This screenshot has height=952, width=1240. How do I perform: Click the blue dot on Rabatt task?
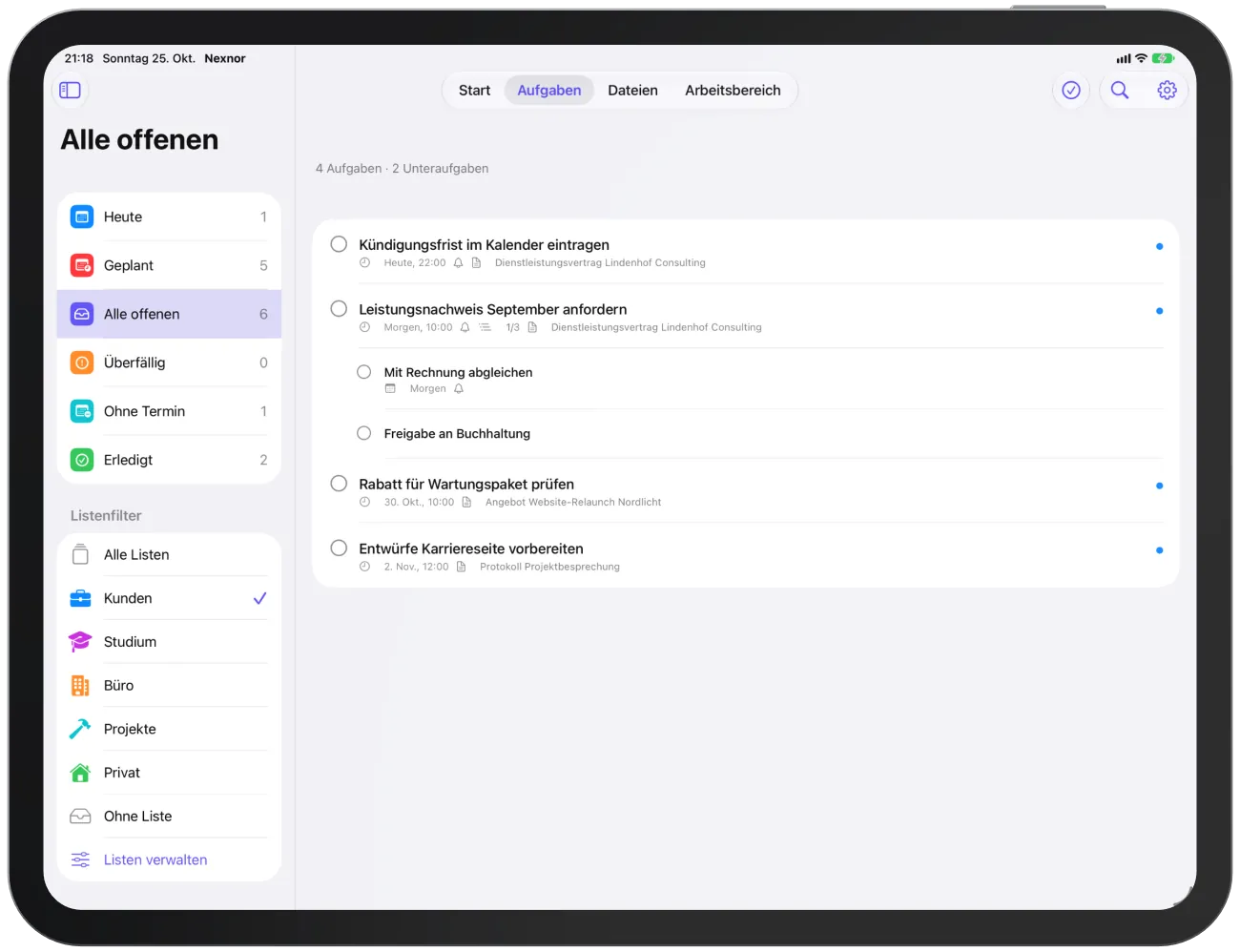pos(1159,486)
